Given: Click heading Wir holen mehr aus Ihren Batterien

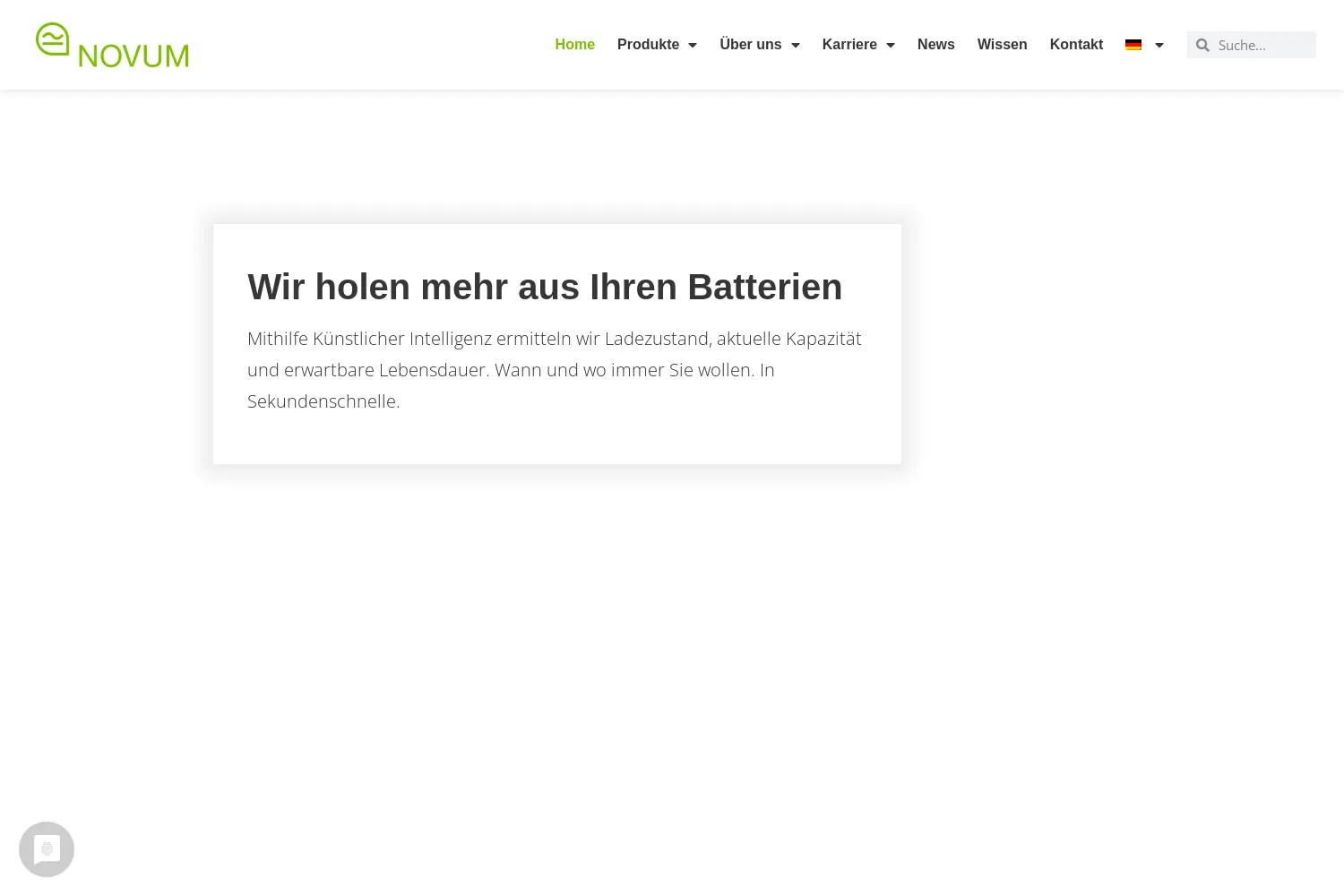Looking at the screenshot, I should [x=545, y=287].
